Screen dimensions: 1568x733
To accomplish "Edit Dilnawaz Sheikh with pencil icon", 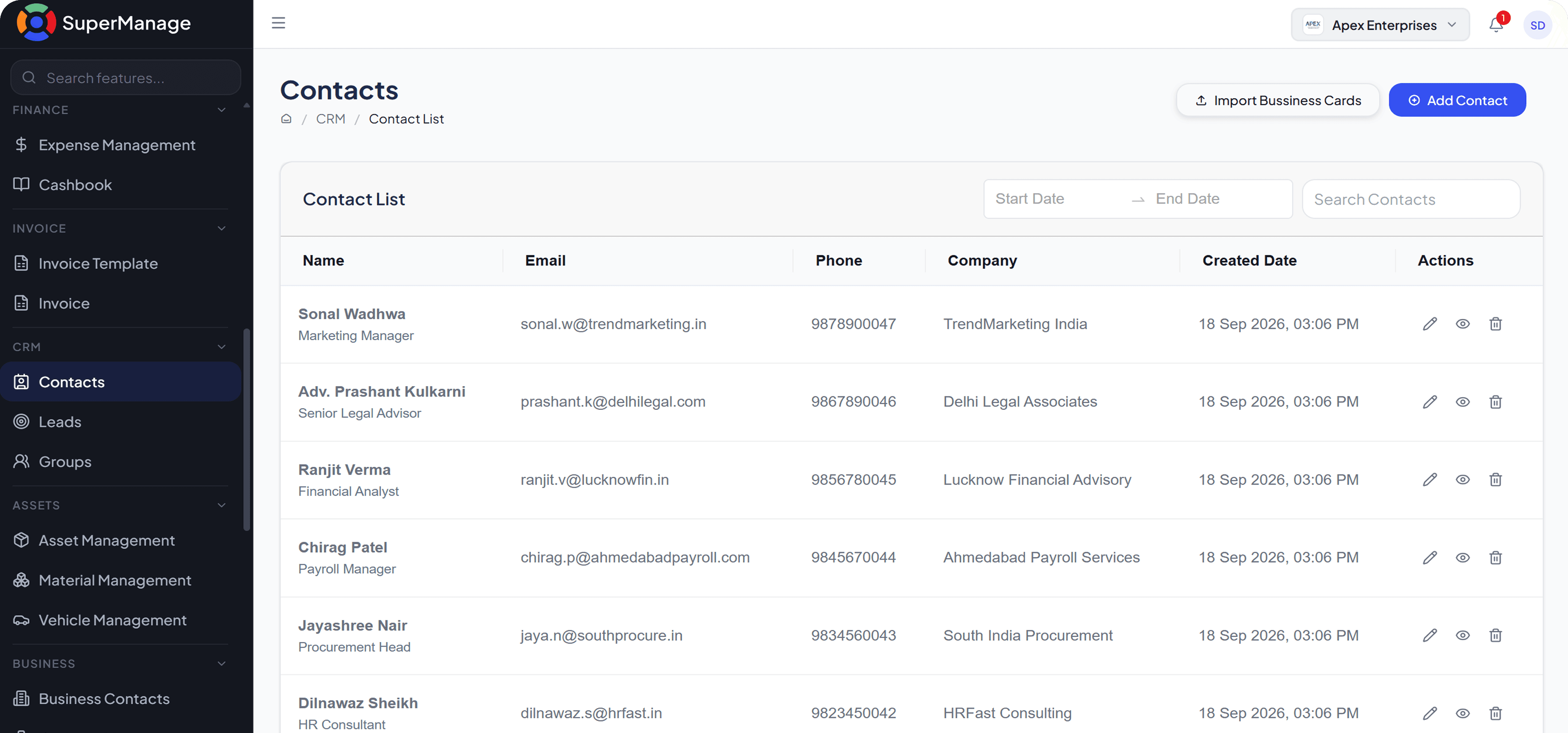I will 1430,713.
